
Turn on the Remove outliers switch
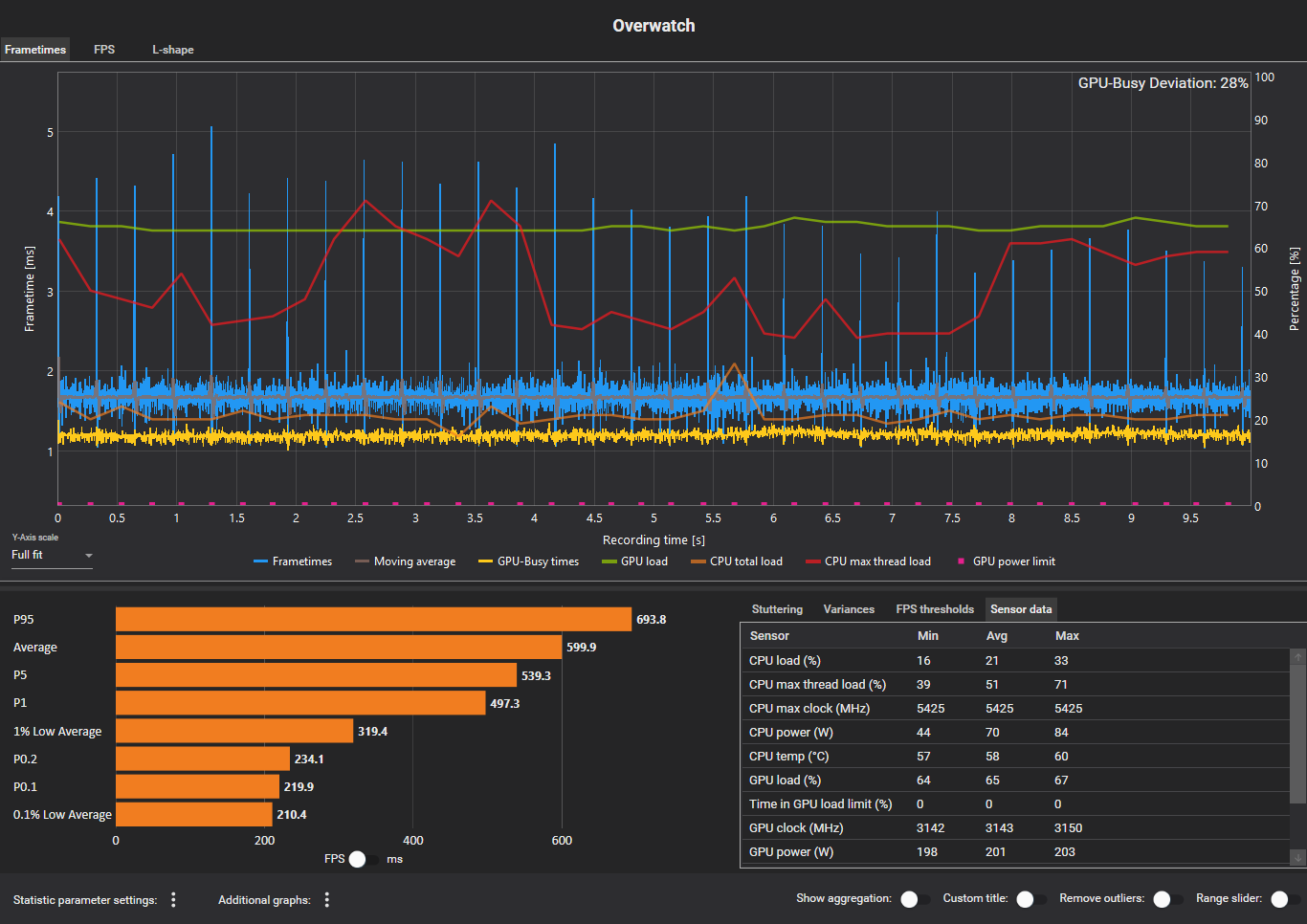pos(1167,899)
